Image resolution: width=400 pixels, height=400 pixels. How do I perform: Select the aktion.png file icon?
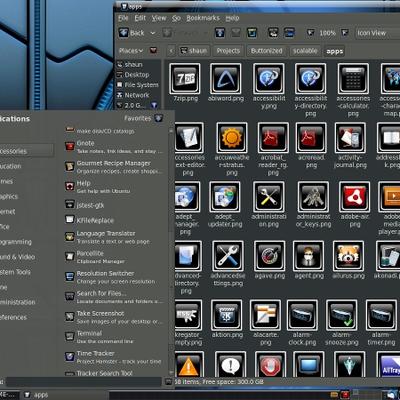point(226,315)
